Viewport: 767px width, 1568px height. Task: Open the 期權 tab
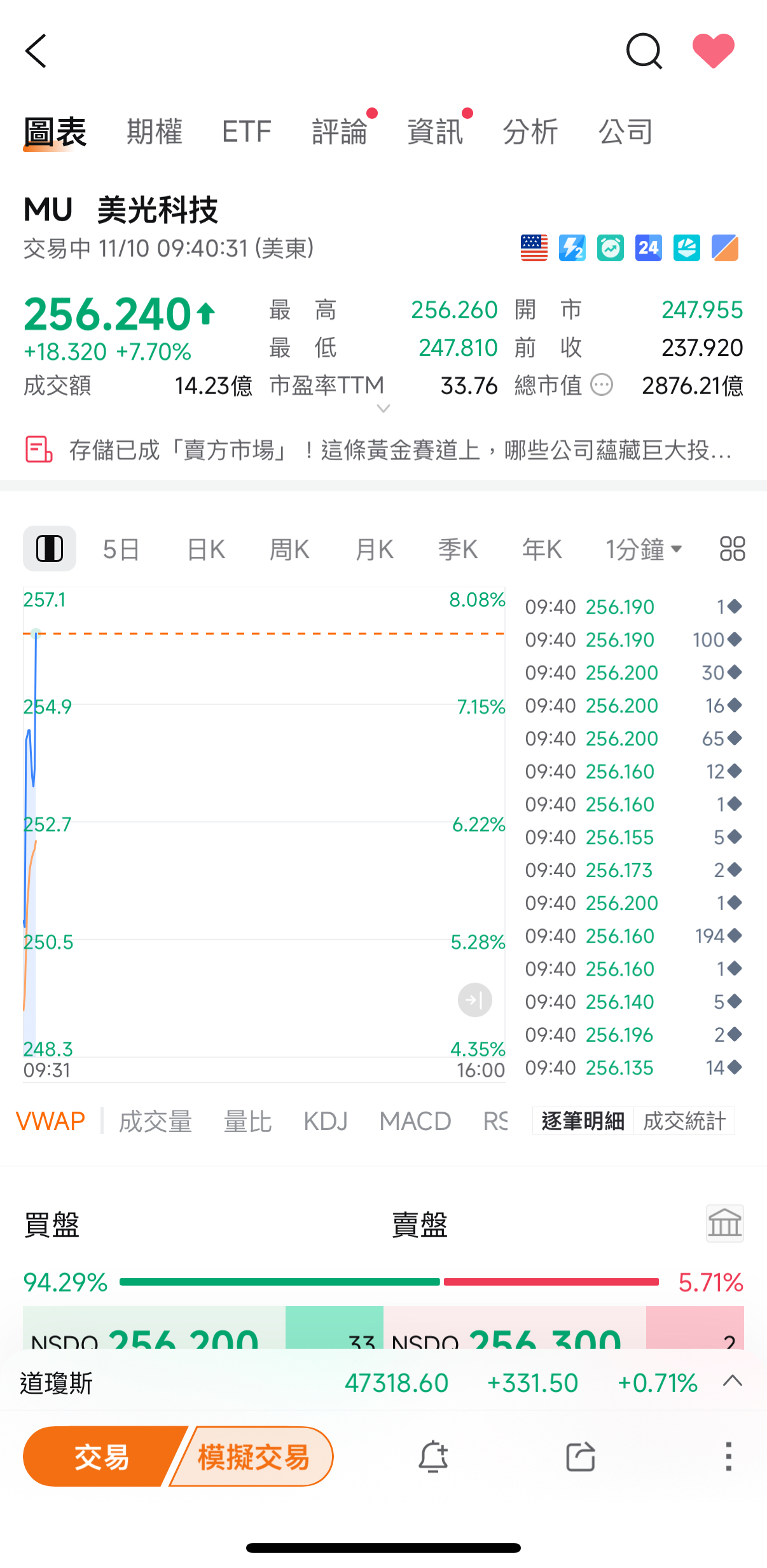[x=155, y=132]
